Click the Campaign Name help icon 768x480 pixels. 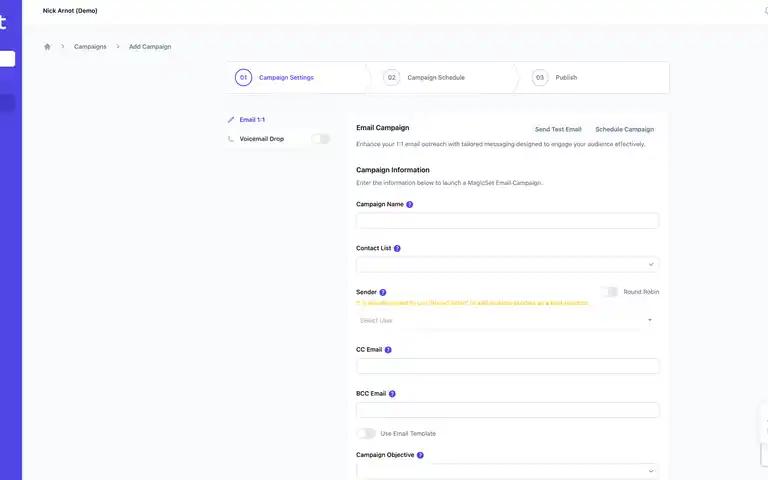point(409,204)
